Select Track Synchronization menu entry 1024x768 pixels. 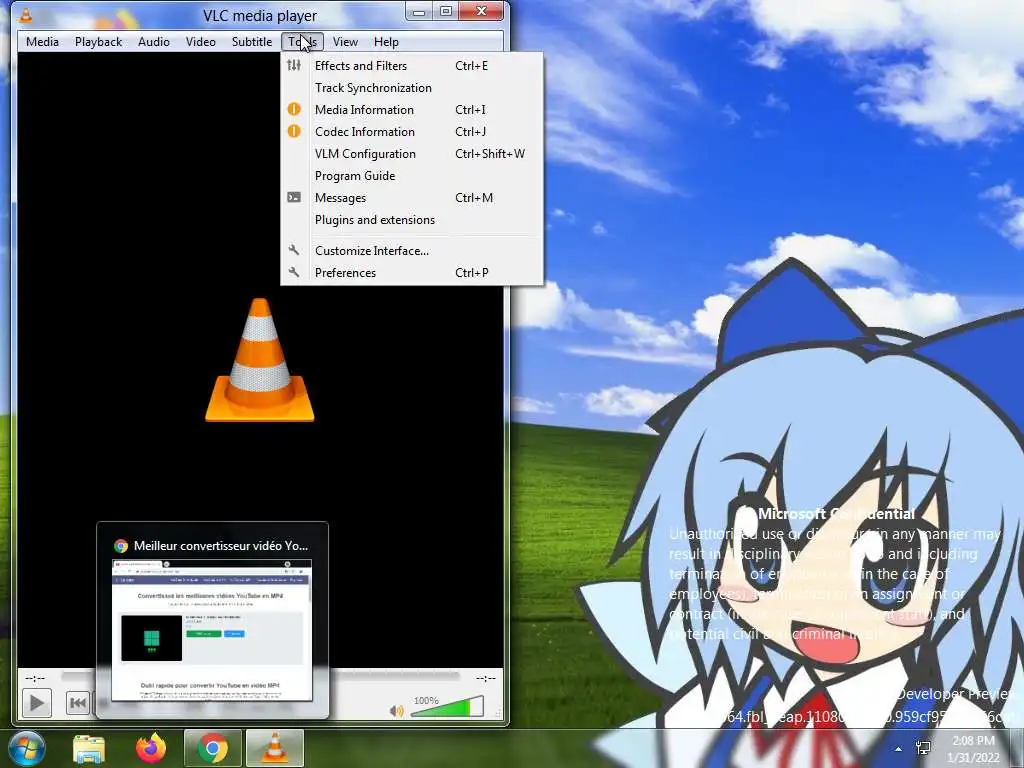[x=411, y=88]
